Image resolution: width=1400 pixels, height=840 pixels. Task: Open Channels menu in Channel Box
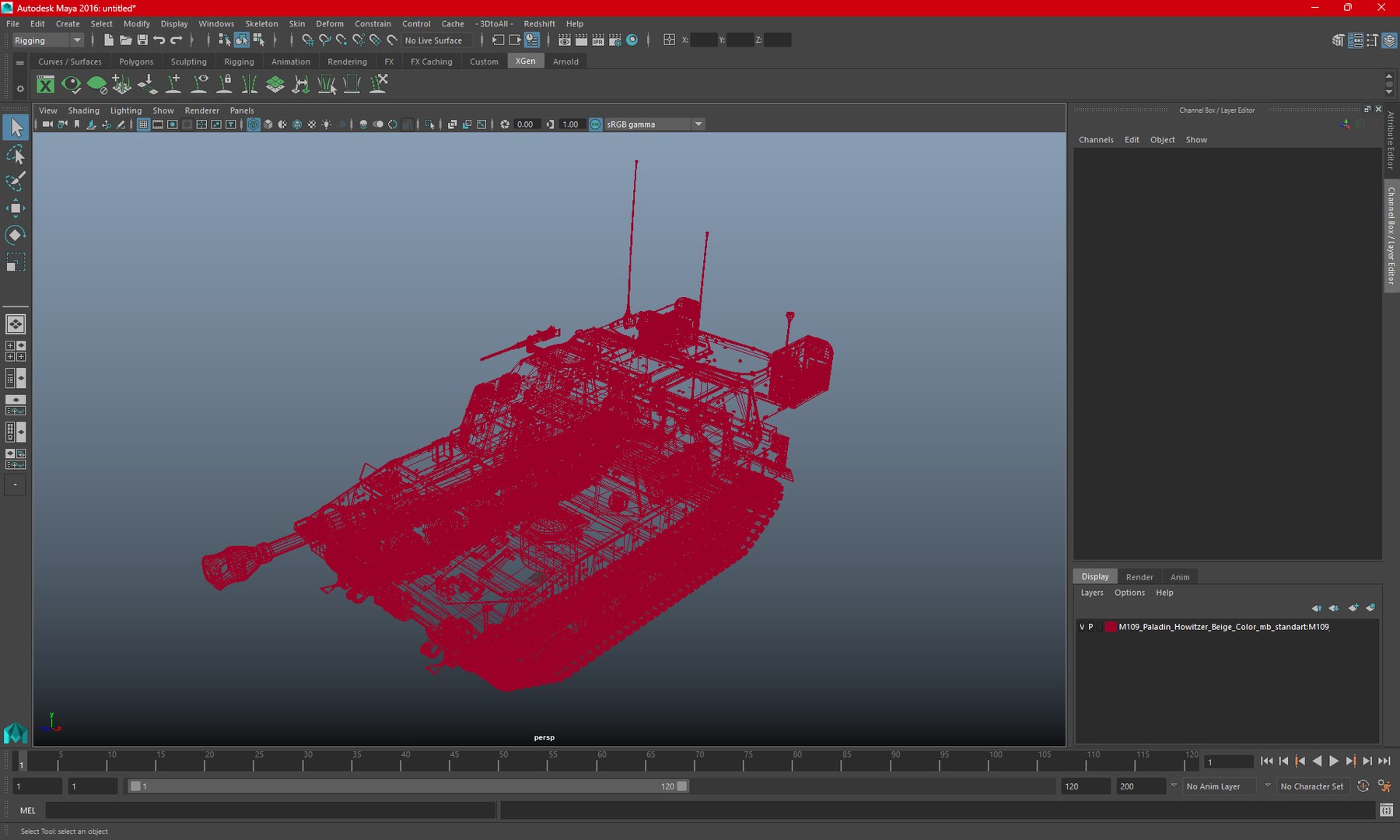point(1096,140)
